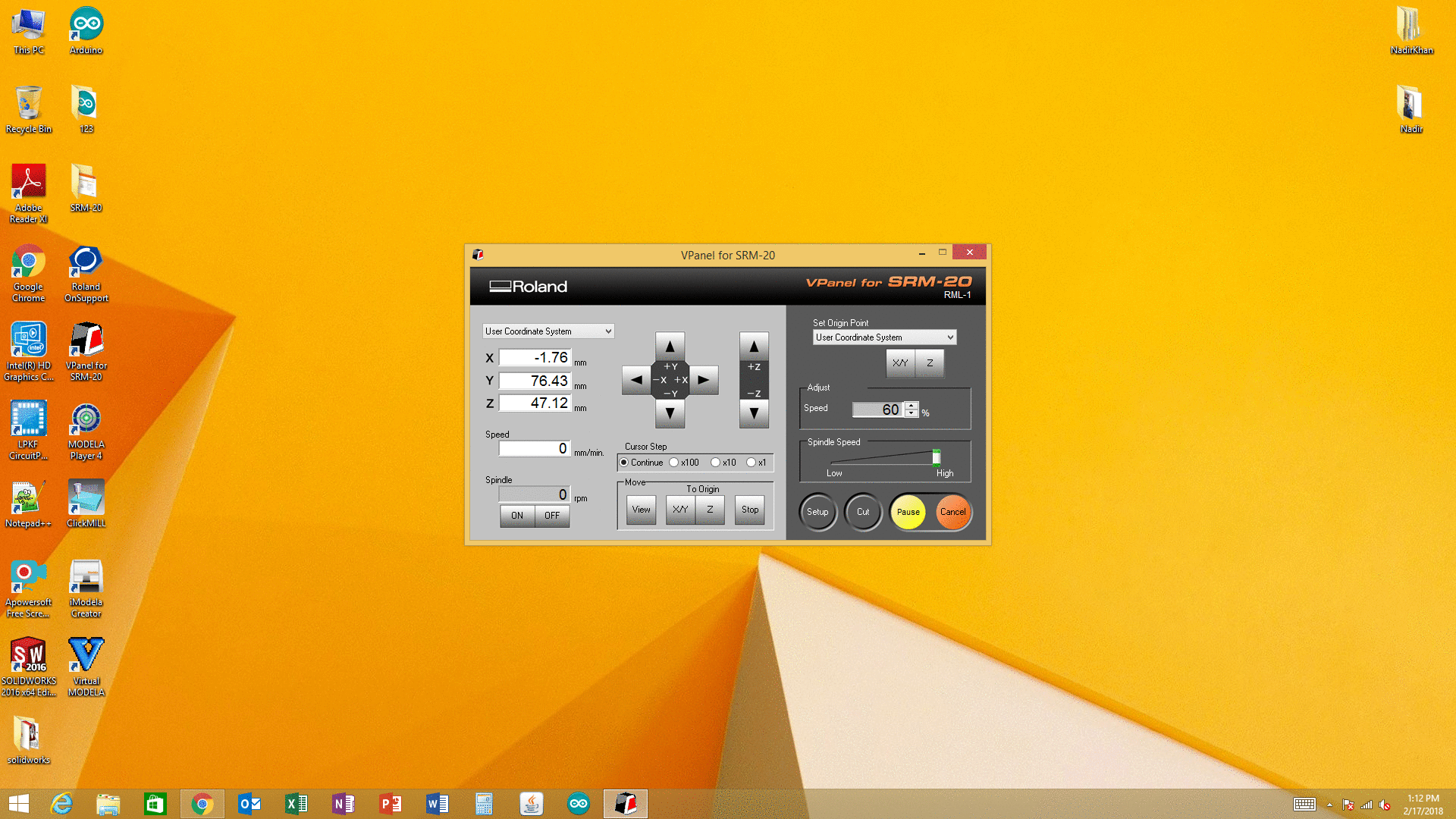Increase Adjust Speed percentage with up stepper
This screenshot has height=819, width=1456.
tap(912, 405)
